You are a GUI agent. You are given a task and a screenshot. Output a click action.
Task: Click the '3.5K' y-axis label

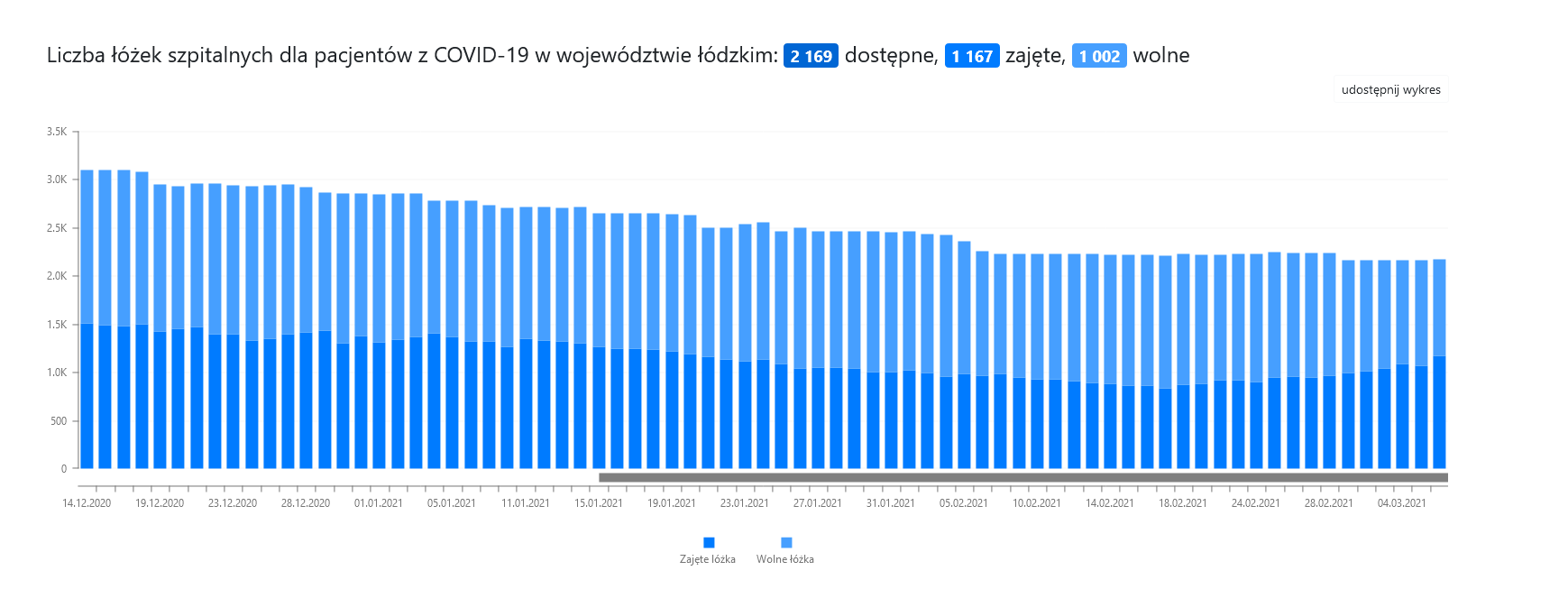(x=57, y=132)
